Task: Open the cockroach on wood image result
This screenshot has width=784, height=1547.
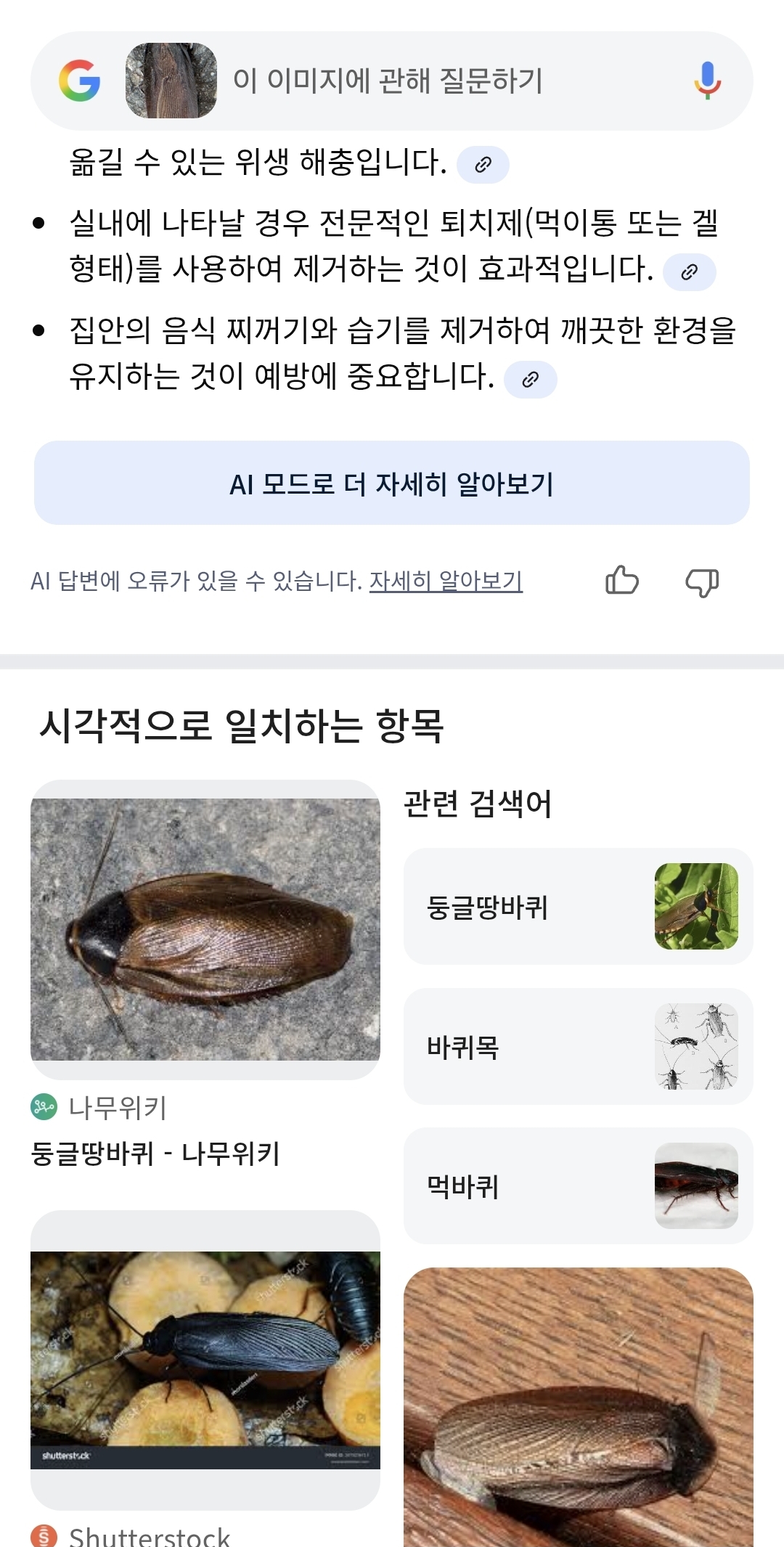Action: pyautogui.click(x=578, y=1407)
